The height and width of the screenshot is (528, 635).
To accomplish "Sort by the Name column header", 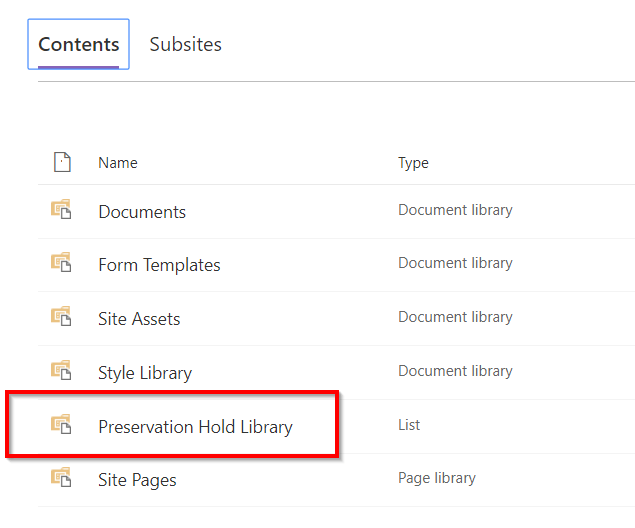I will click(x=118, y=163).
